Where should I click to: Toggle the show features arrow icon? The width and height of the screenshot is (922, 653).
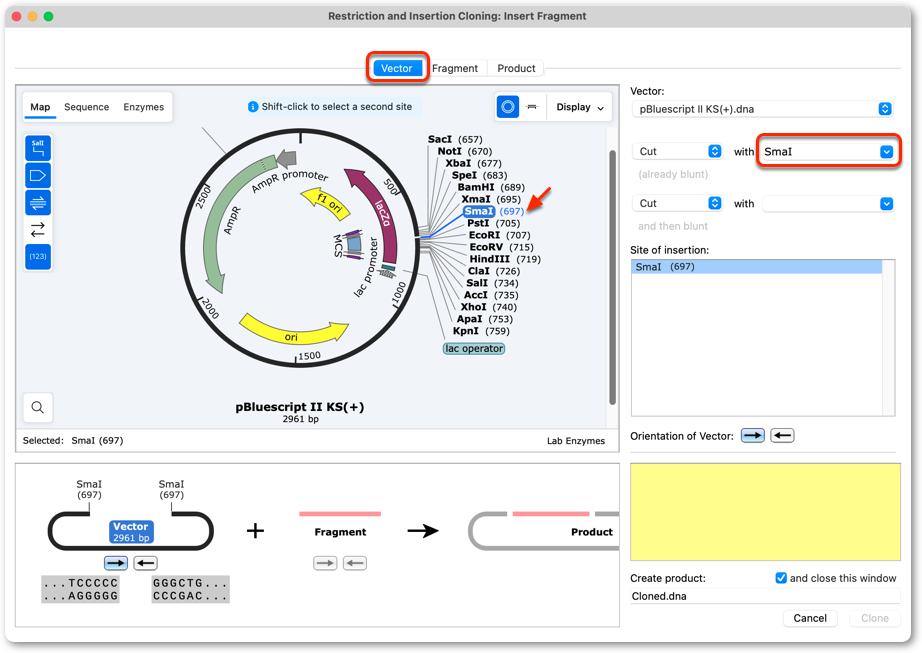point(38,175)
